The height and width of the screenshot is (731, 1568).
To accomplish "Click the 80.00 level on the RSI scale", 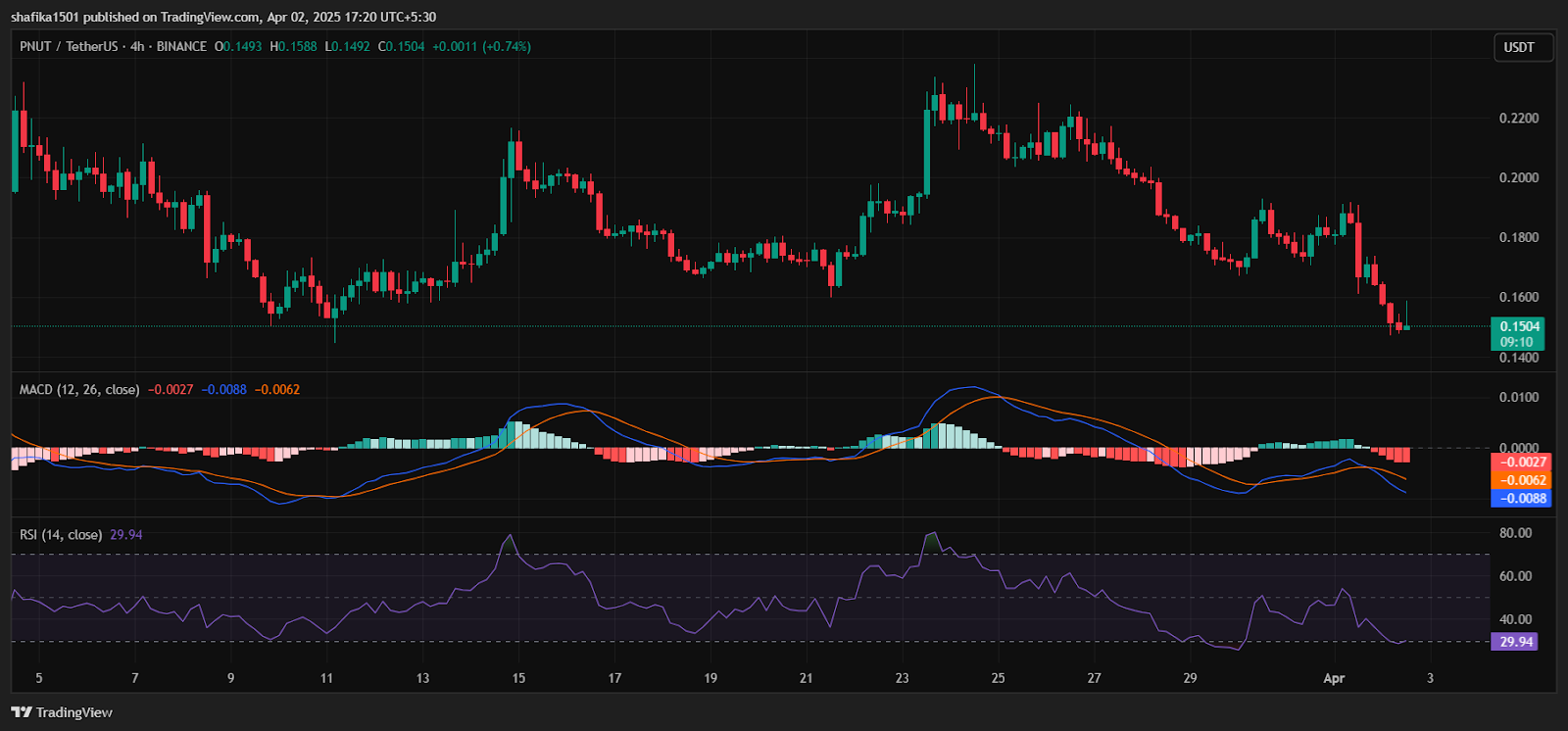I will coord(1515,533).
